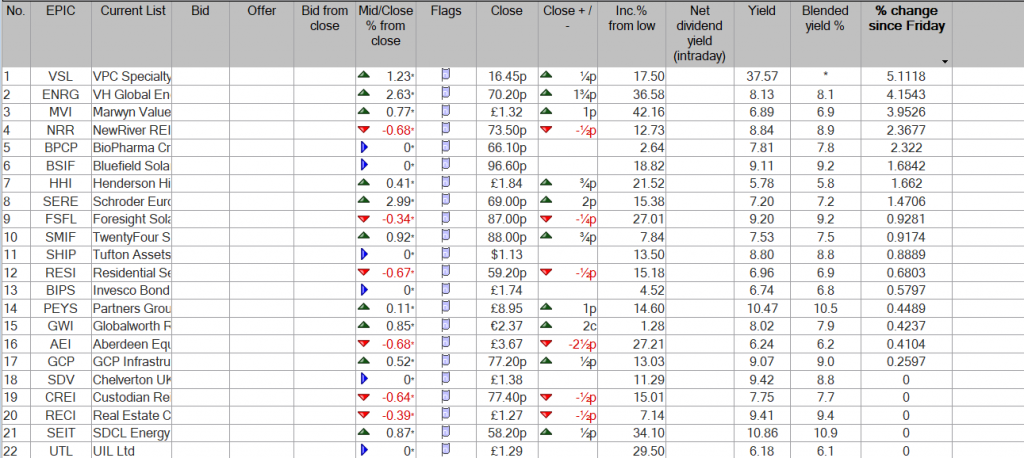Select the ENRG EPIC cell
The width and height of the screenshot is (1024, 458).
[x=60, y=94]
